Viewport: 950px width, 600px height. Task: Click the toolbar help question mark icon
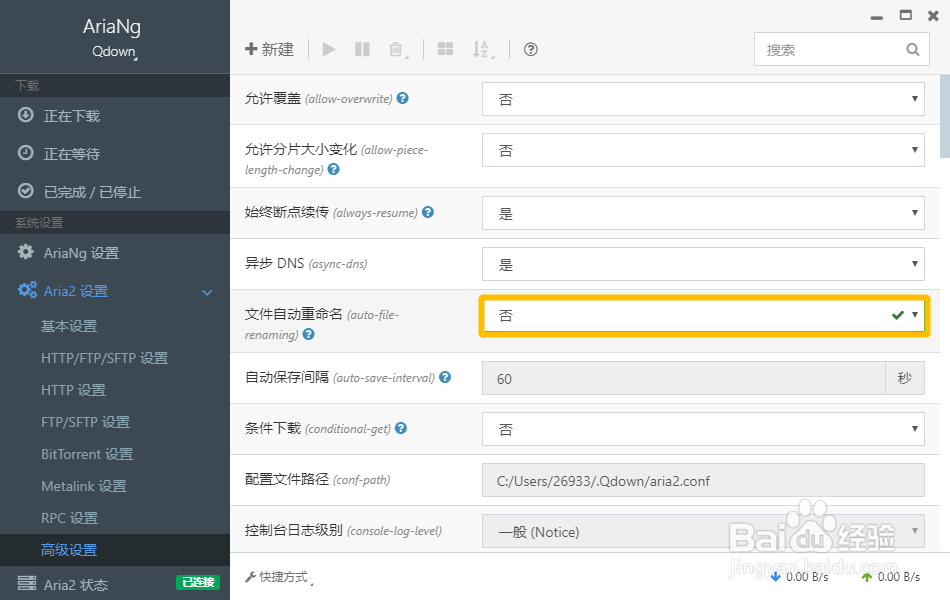[x=531, y=49]
